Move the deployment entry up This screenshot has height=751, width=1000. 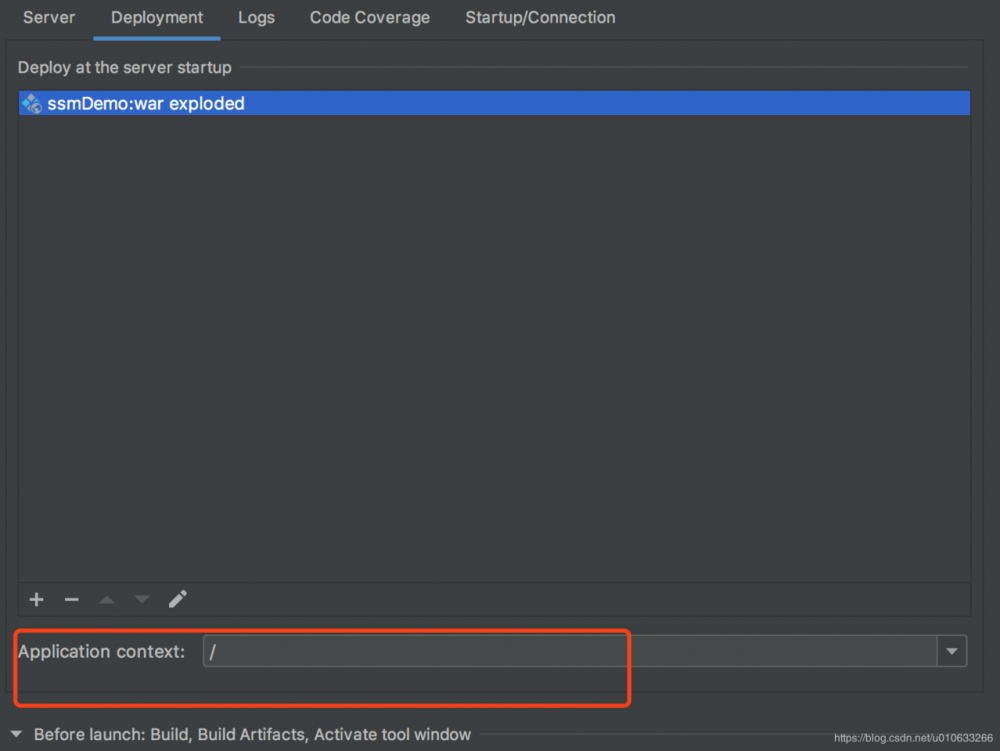tap(106, 599)
